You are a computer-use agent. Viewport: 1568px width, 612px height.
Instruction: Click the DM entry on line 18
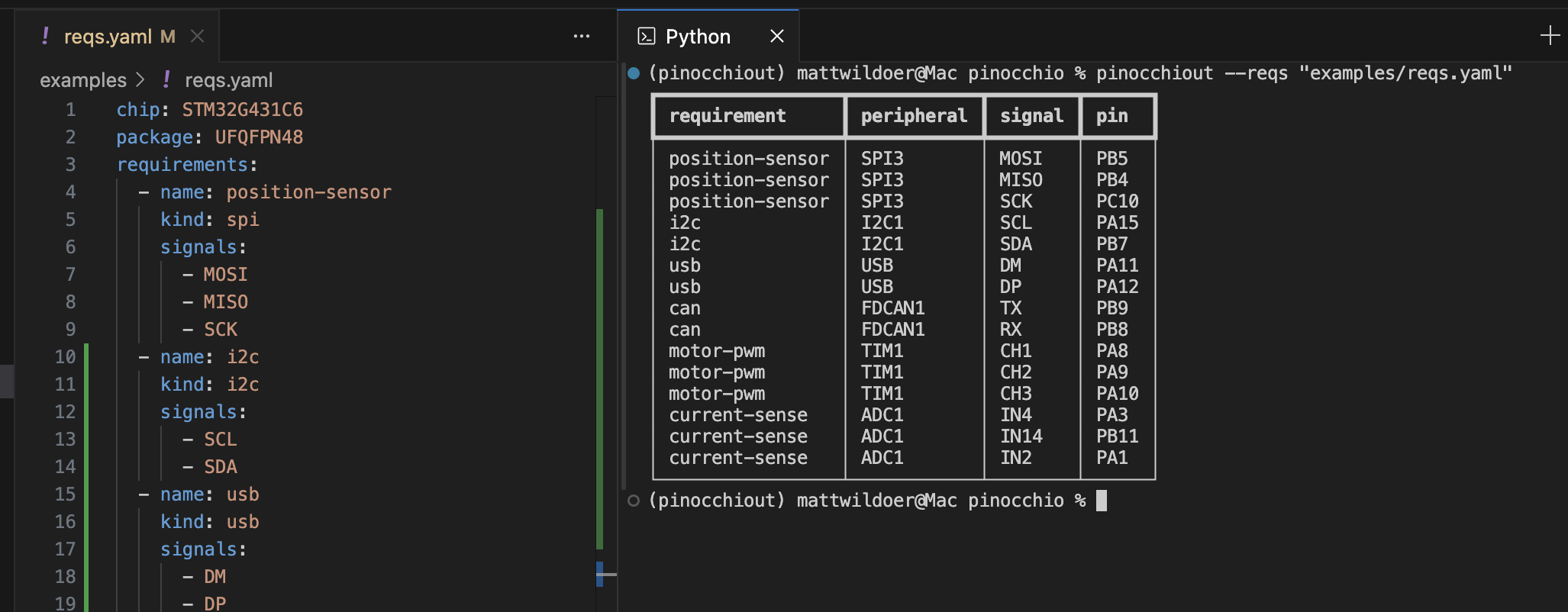(215, 577)
